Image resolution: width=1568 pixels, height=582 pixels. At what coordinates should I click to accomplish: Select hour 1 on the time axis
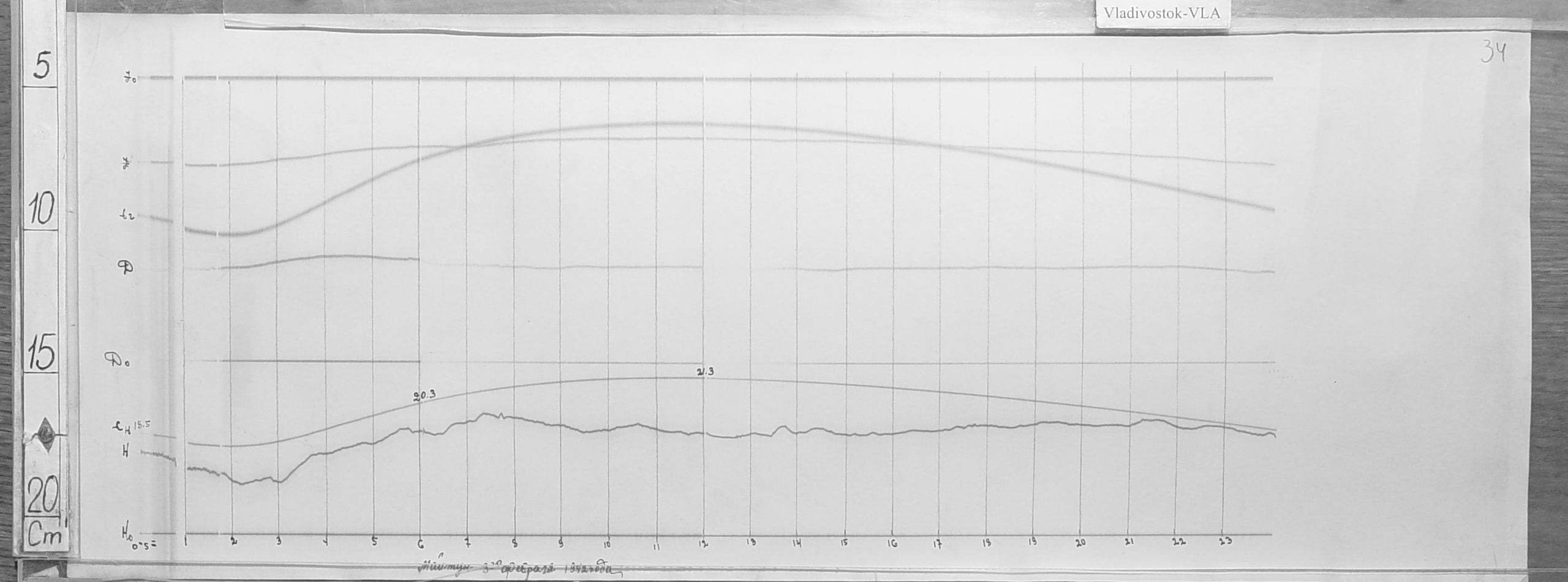(x=186, y=541)
